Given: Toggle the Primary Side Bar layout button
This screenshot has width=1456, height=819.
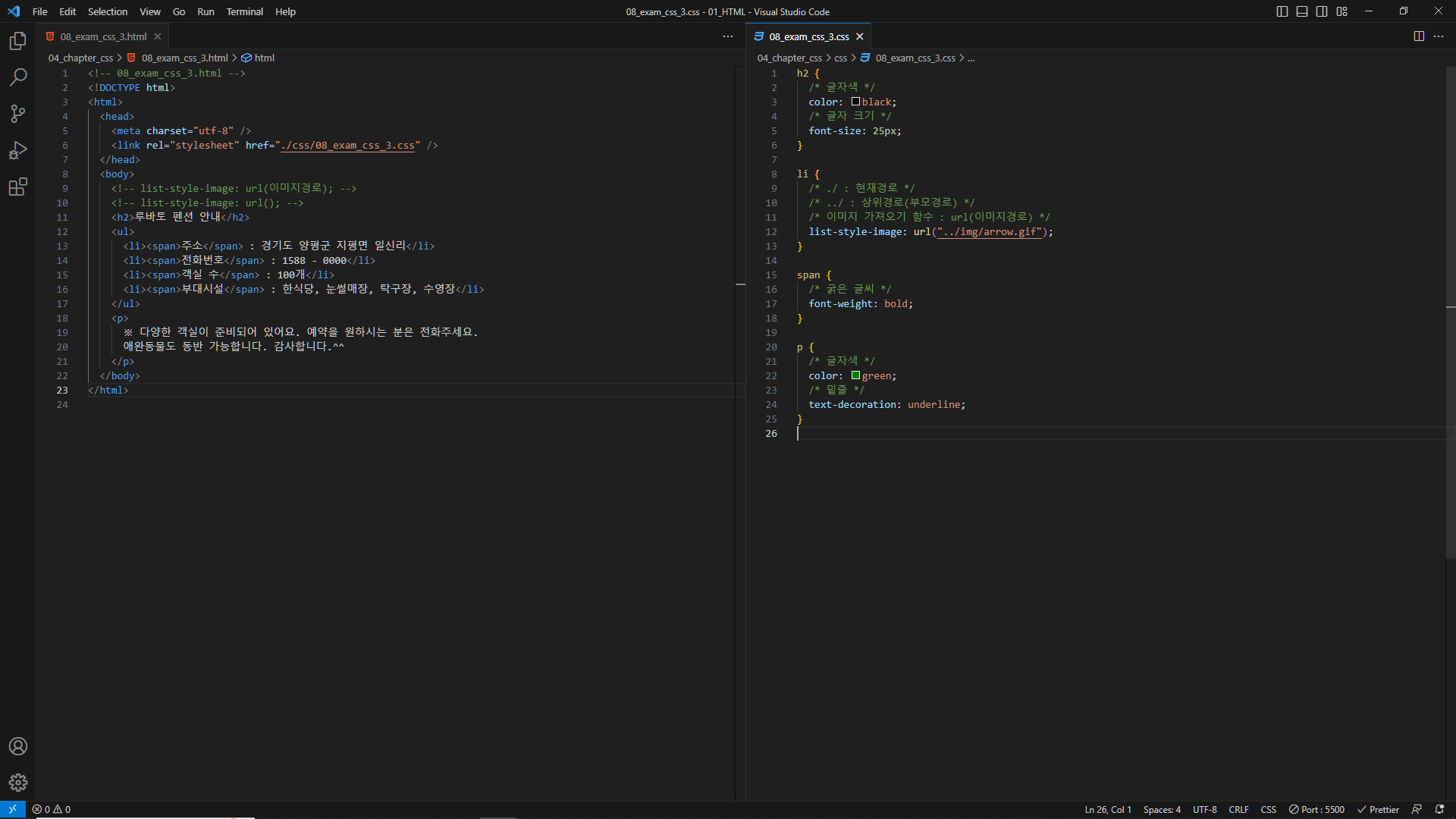Looking at the screenshot, I should click(1282, 11).
